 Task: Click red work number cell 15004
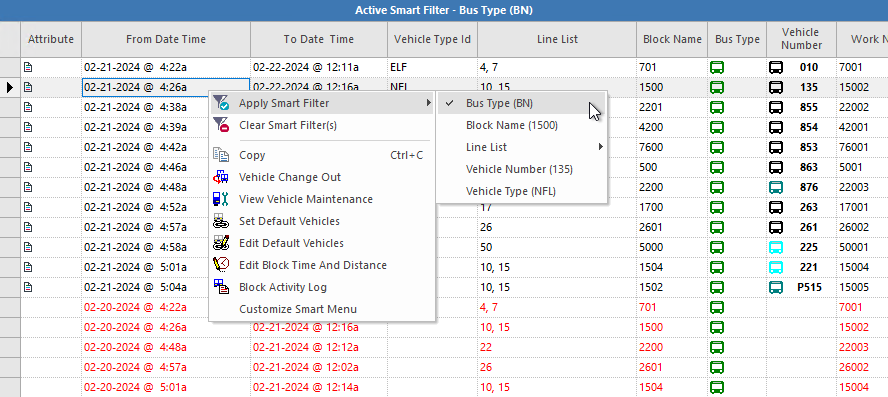click(862, 387)
